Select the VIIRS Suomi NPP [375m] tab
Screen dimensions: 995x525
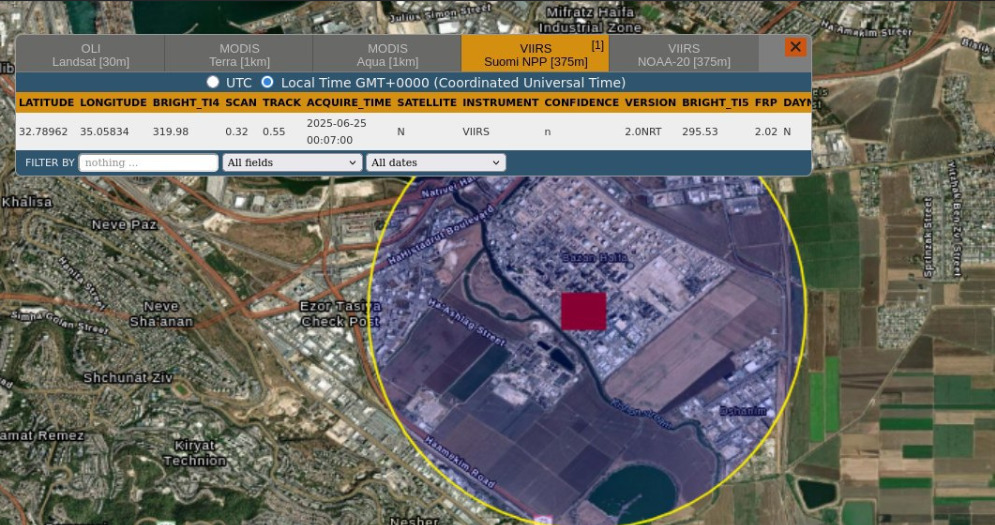pos(535,53)
